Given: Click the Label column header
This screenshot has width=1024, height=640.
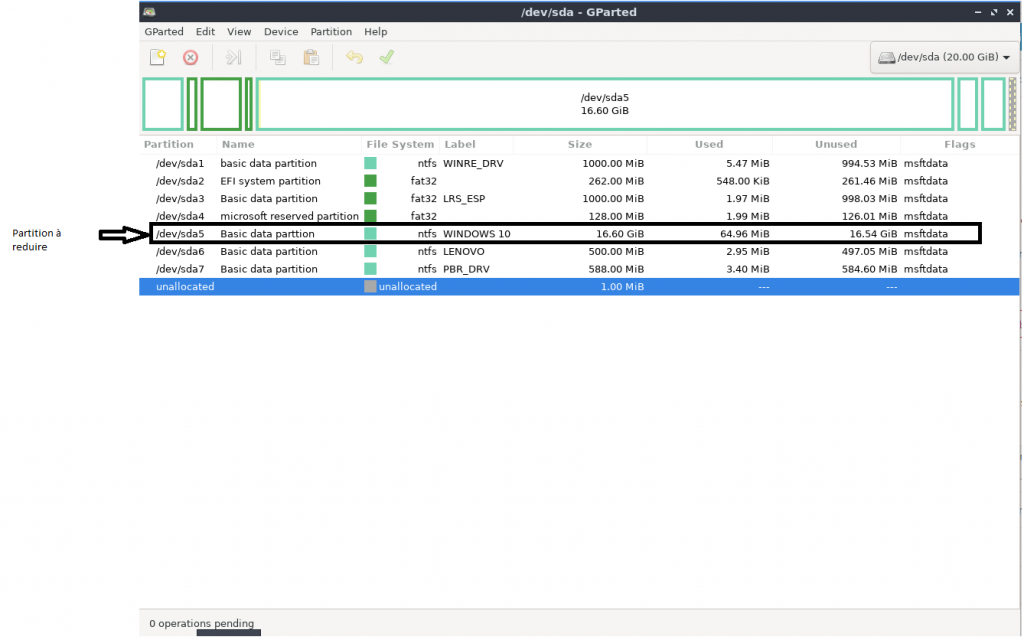Looking at the screenshot, I should pyautogui.click(x=460, y=144).
